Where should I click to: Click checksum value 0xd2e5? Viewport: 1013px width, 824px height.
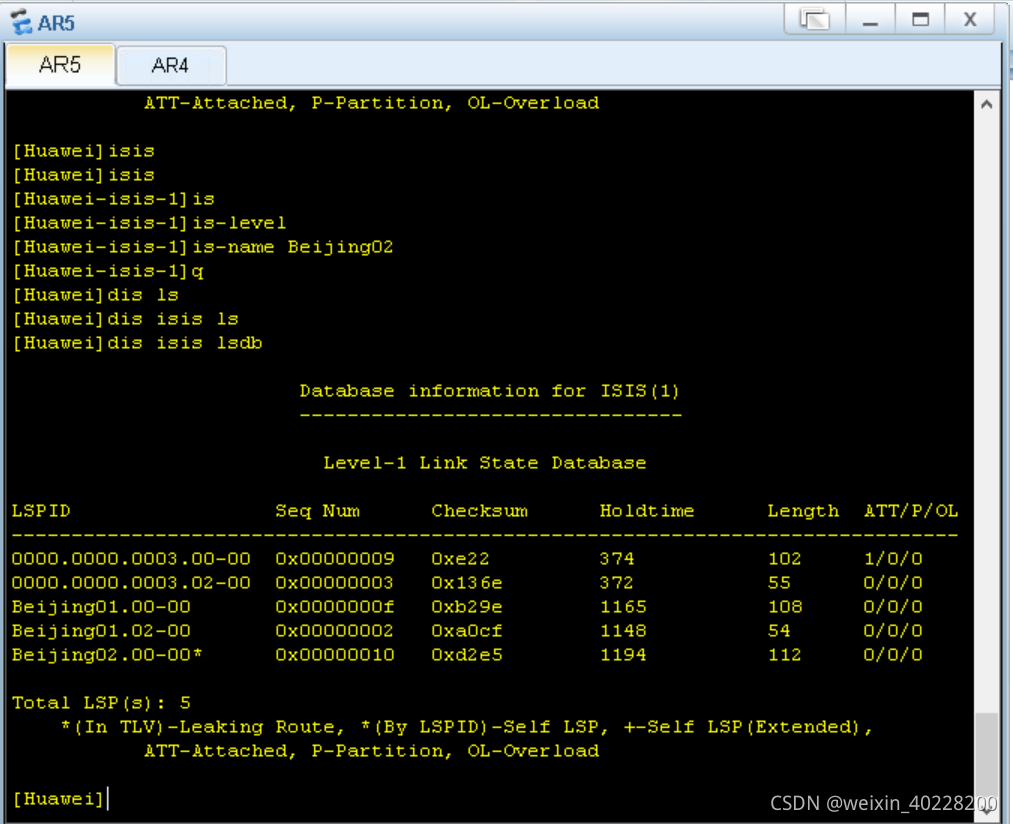466,654
